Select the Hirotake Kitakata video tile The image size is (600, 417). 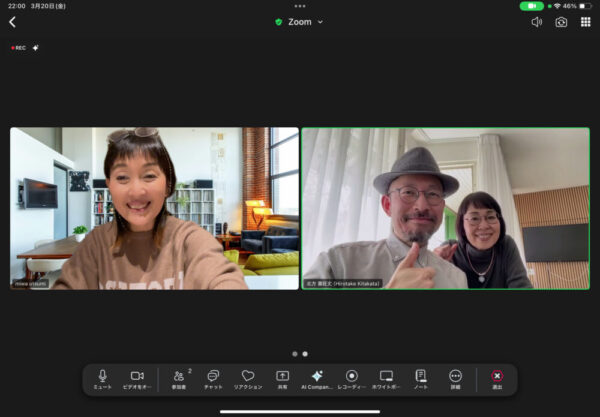click(x=445, y=208)
